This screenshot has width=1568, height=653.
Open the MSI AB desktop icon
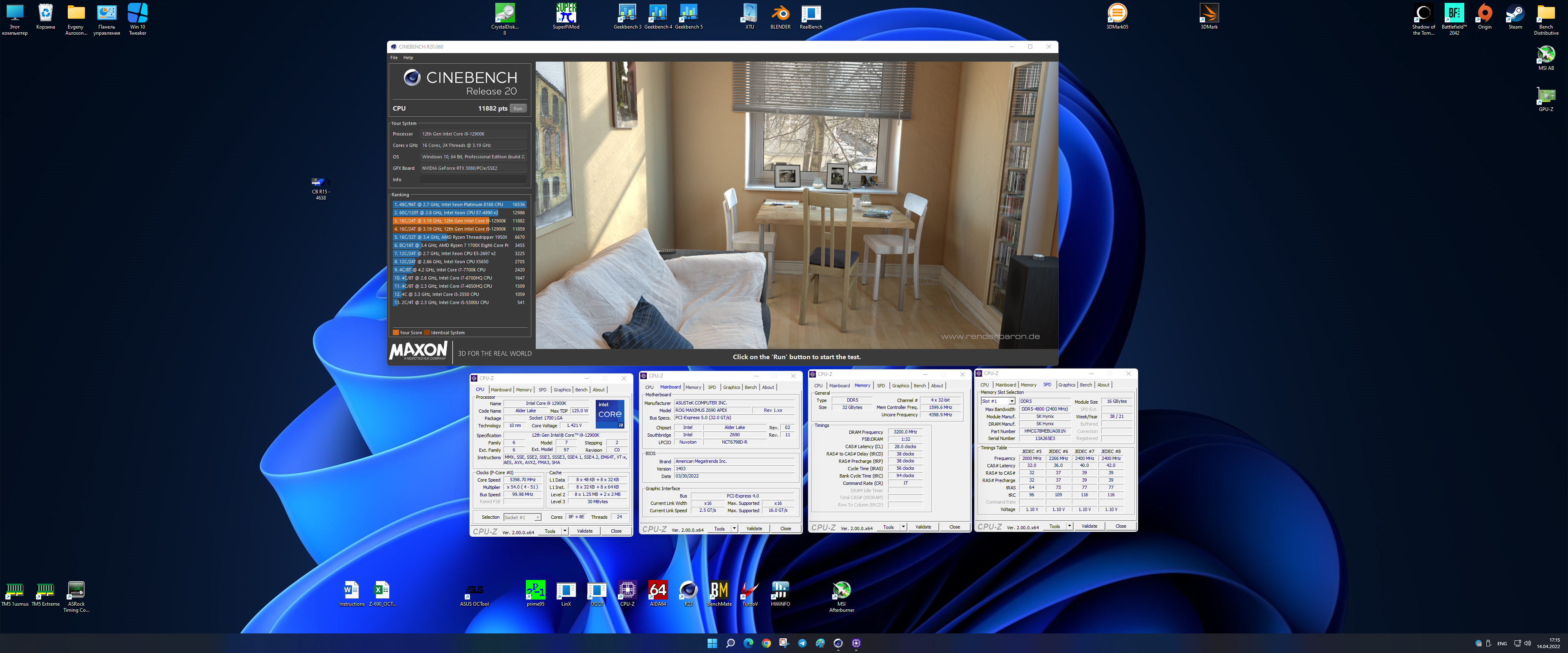(1546, 58)
